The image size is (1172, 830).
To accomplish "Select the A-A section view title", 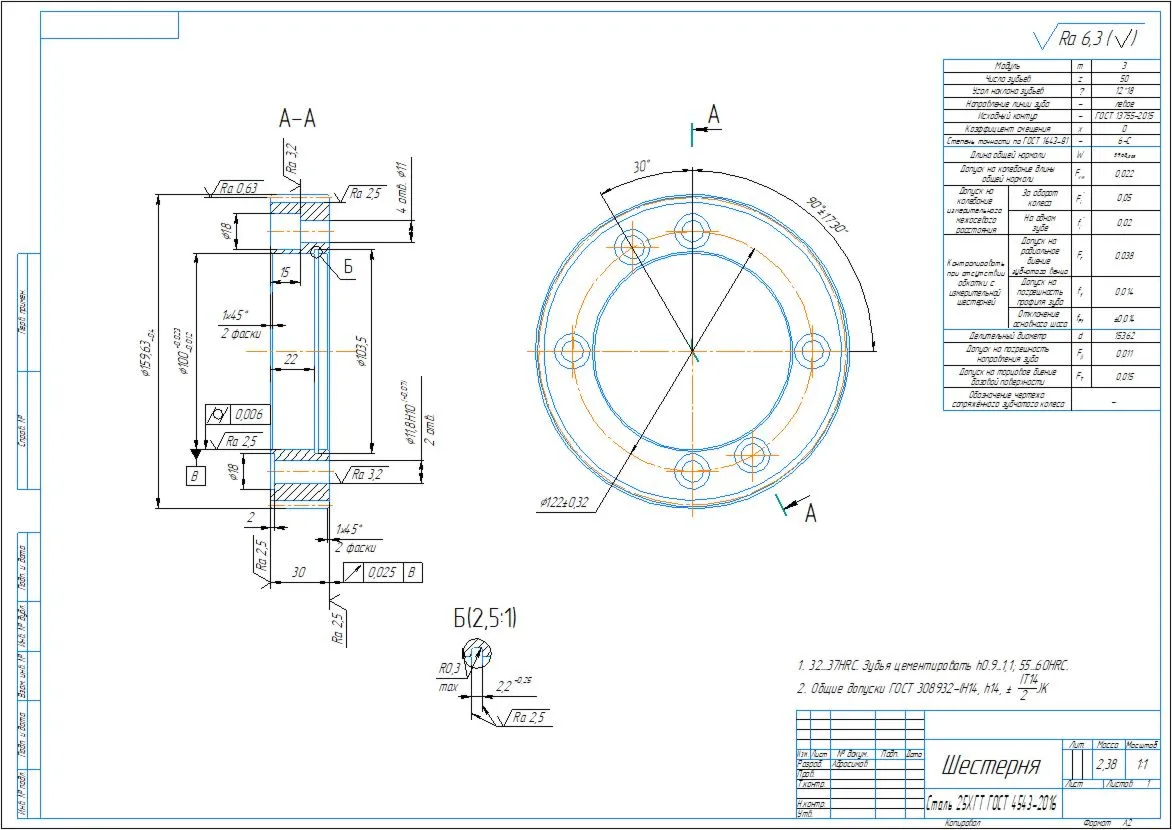I will coord(297,118).
